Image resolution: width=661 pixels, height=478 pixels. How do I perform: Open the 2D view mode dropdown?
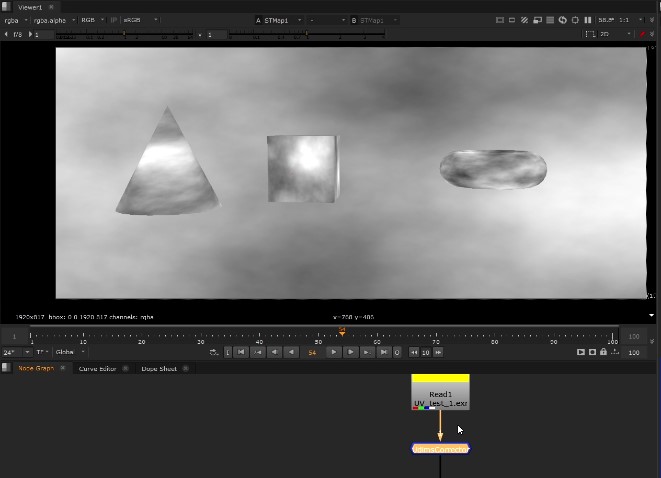pos(613,34)
